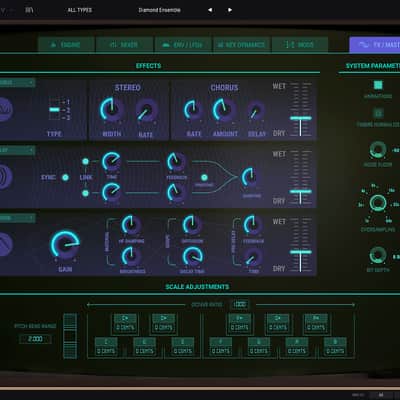400x400 pixels.
Task: Switch to the MIXER tab
Action: pos(124,45)
